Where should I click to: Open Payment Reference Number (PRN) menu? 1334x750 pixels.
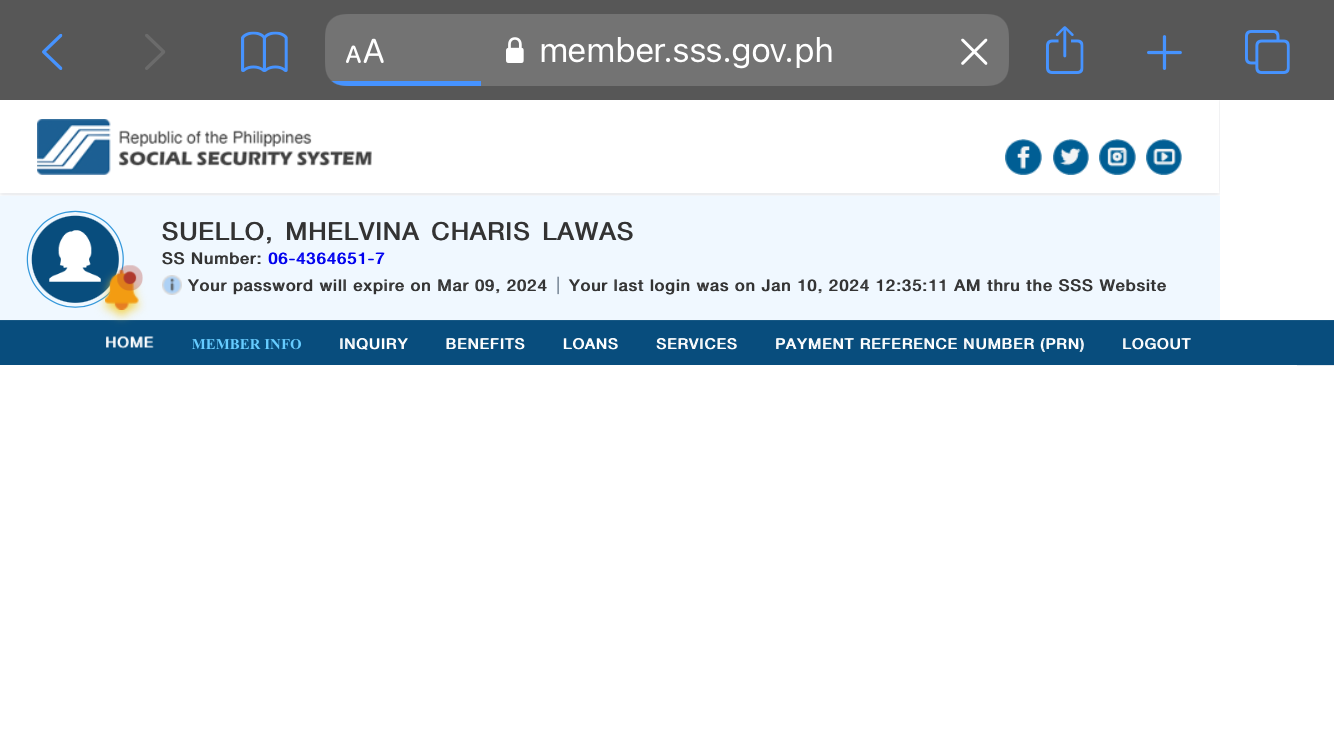pyautogui.click(x=929, y=343)
